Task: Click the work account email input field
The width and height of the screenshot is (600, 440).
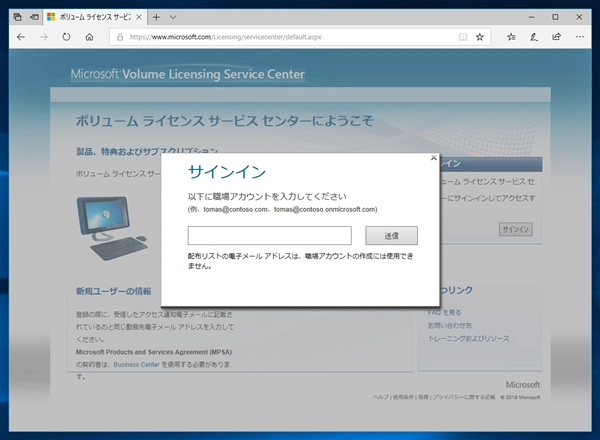Action: coord(269,235)
